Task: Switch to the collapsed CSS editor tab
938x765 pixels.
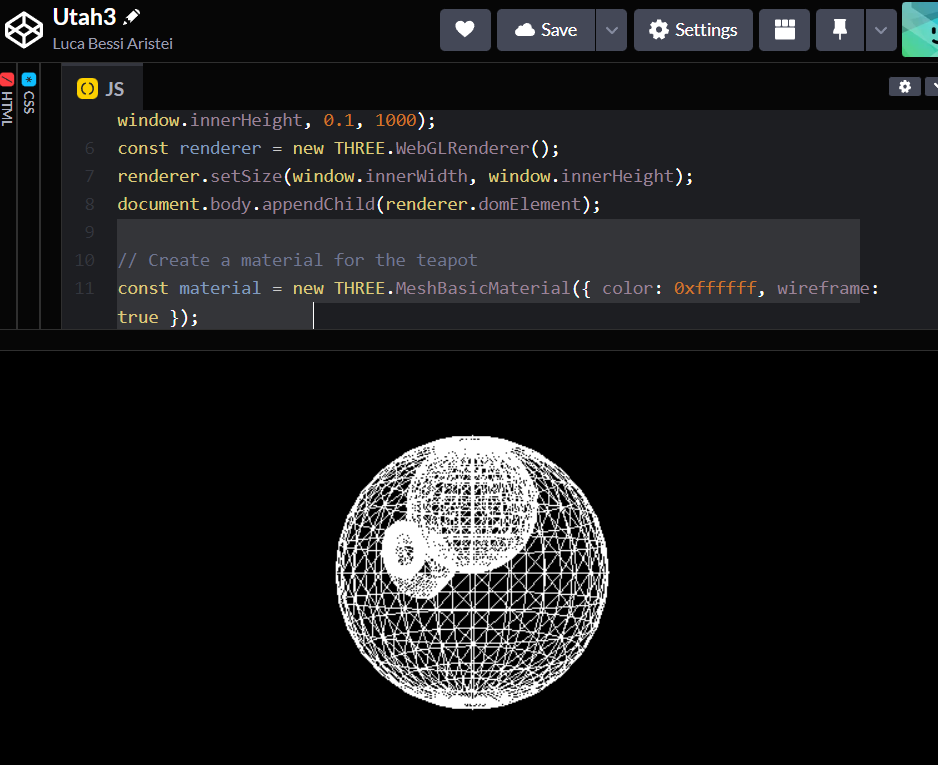Action: click(29, 95)
